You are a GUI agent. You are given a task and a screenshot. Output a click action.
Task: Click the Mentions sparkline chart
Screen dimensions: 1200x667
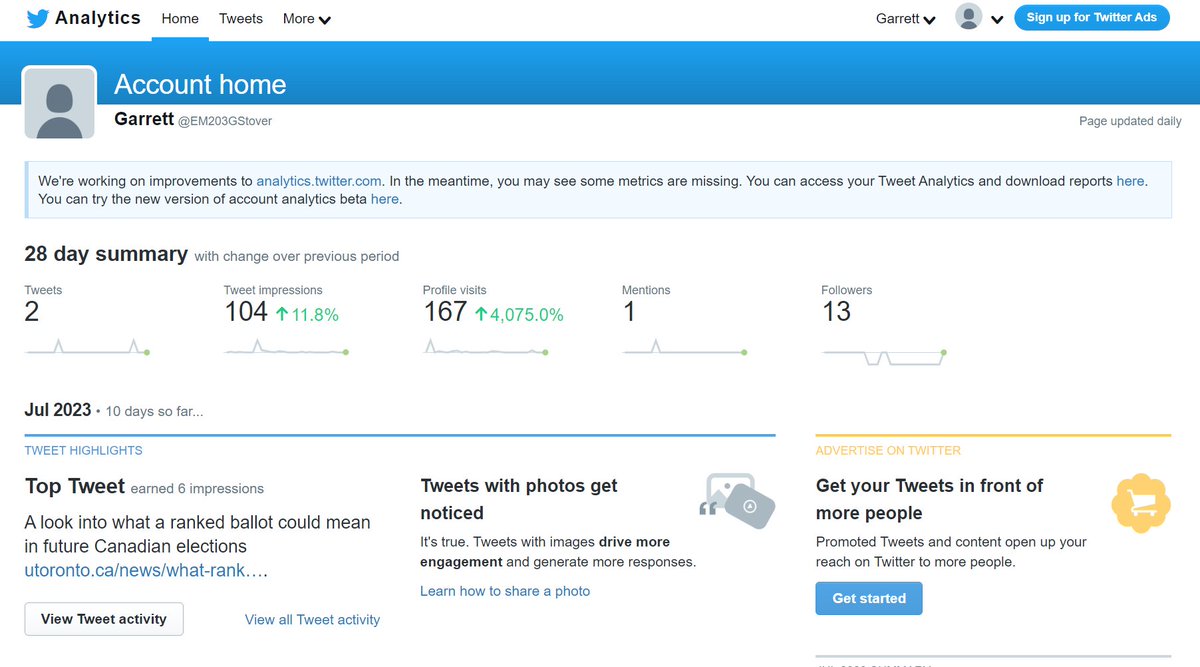[x=685, y=347]
